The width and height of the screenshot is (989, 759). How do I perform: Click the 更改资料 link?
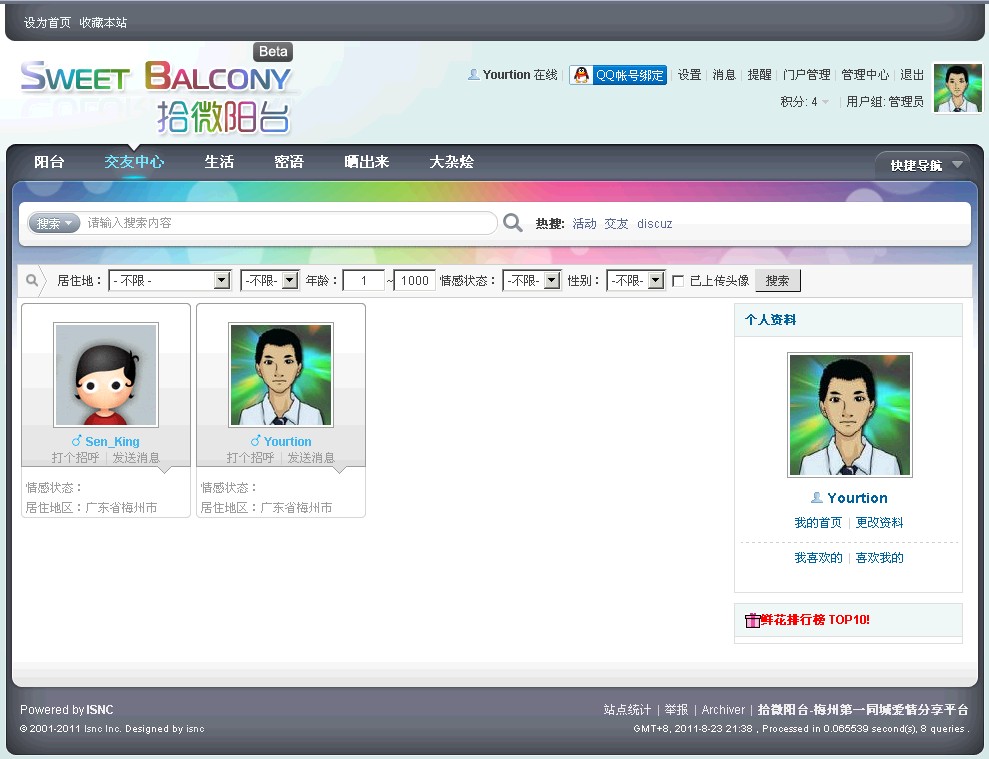[879, 523]
